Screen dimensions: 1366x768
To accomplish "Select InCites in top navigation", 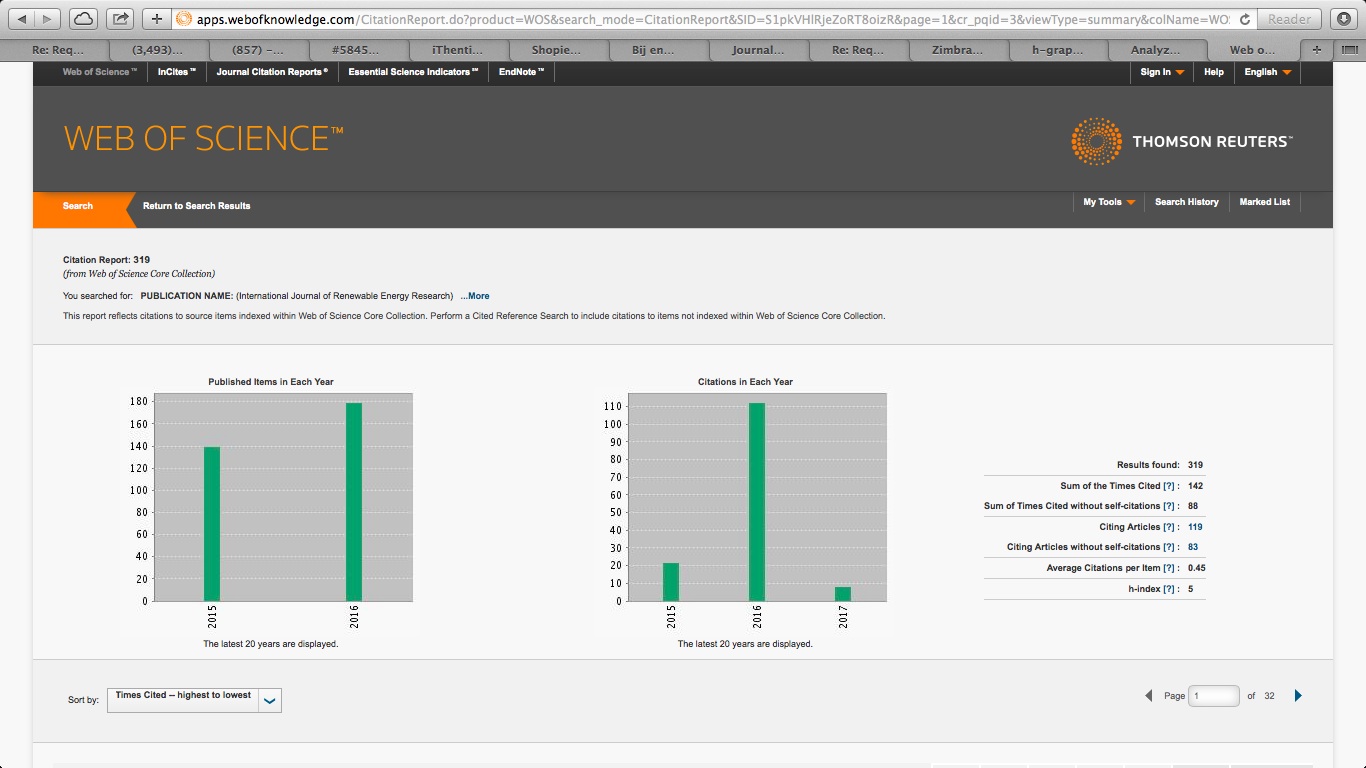I will click(177, 72).
